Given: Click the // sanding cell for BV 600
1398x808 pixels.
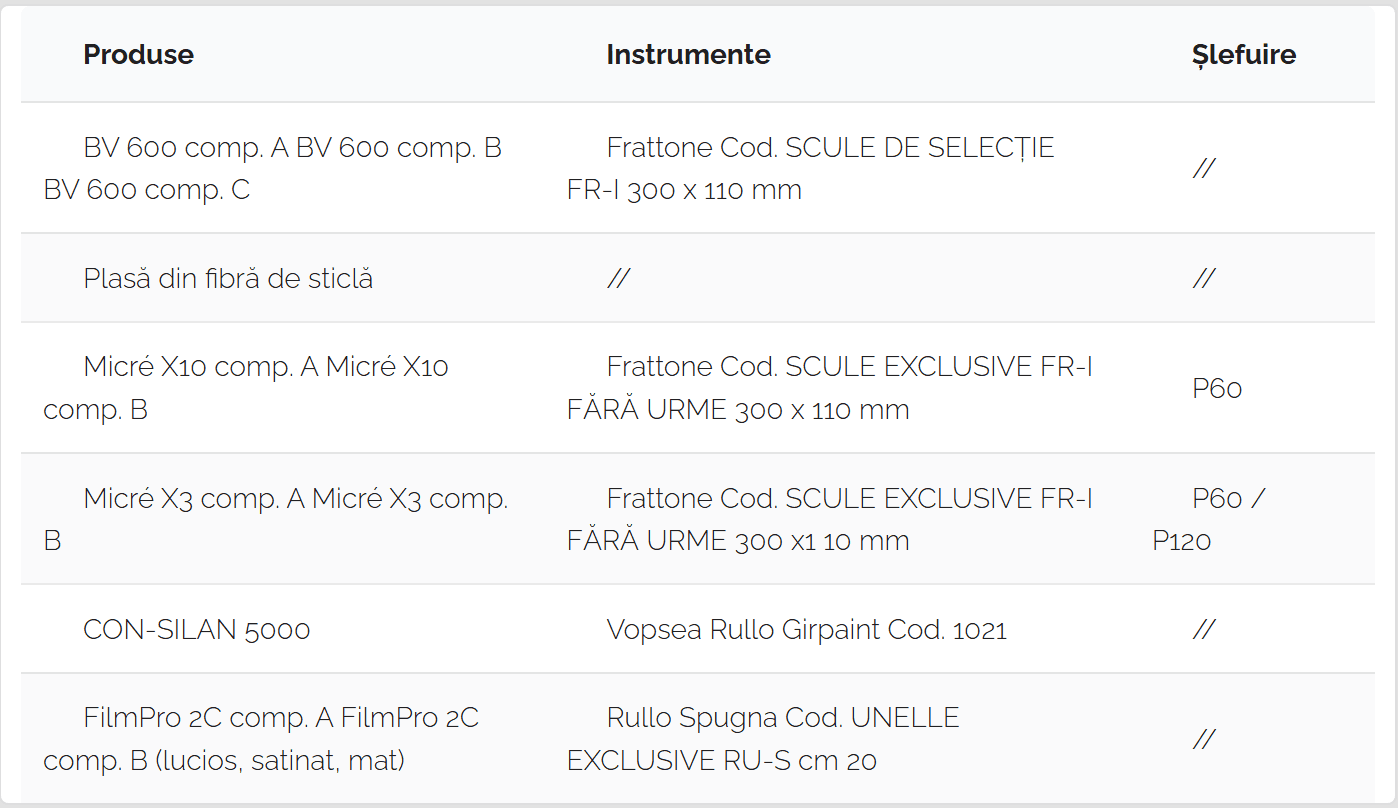Looking at the screenshot, I should pos(1204,168).
